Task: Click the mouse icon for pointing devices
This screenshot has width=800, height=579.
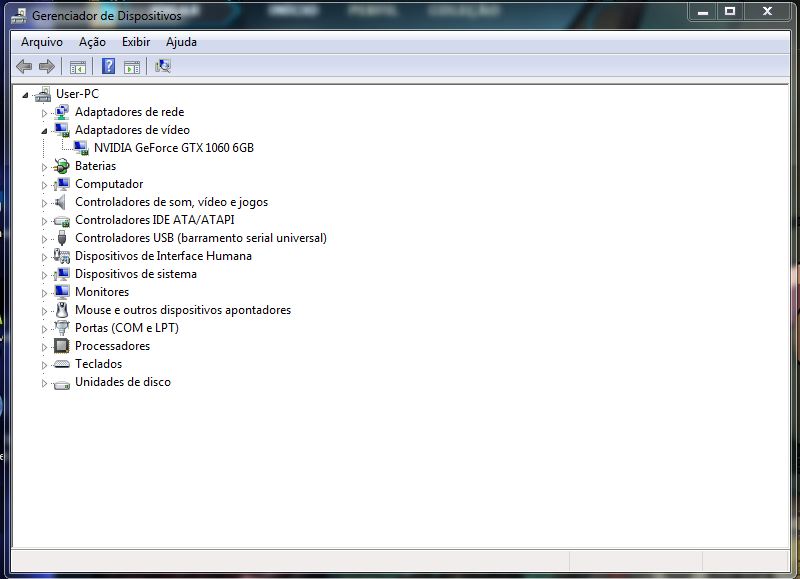Action: click(x=62, y=310)
